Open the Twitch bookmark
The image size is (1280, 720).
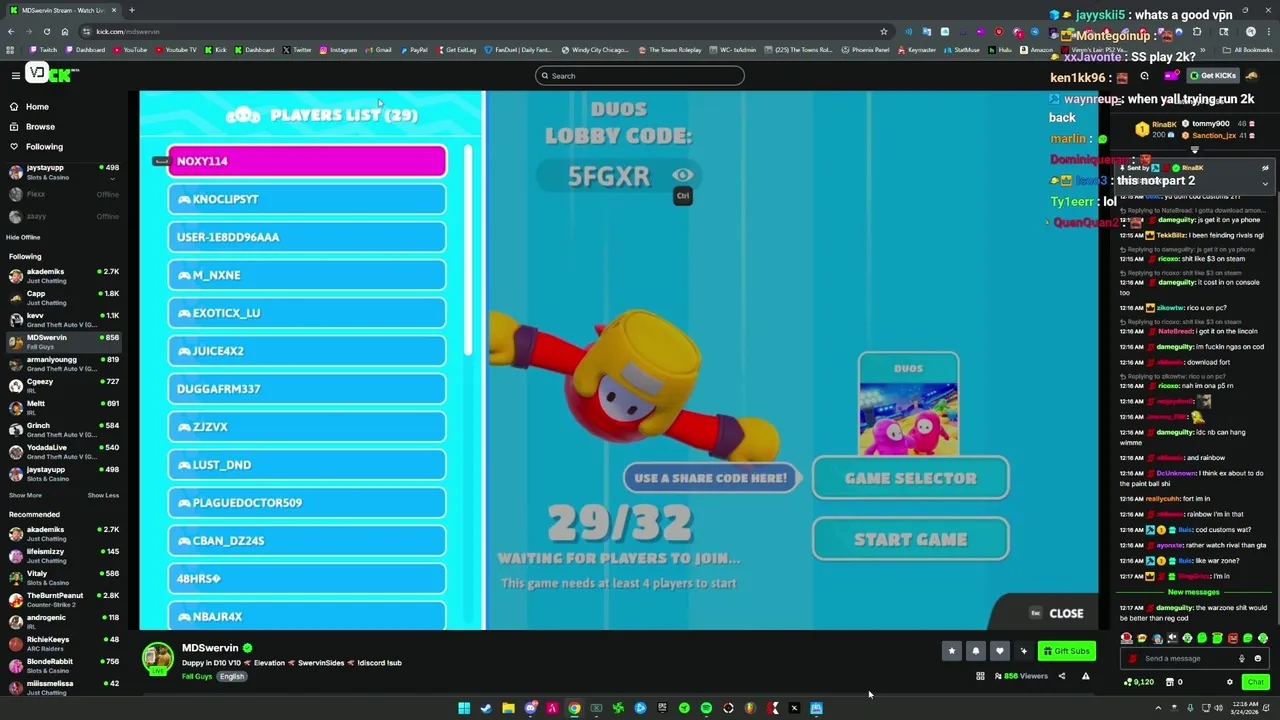coord(44,50)
